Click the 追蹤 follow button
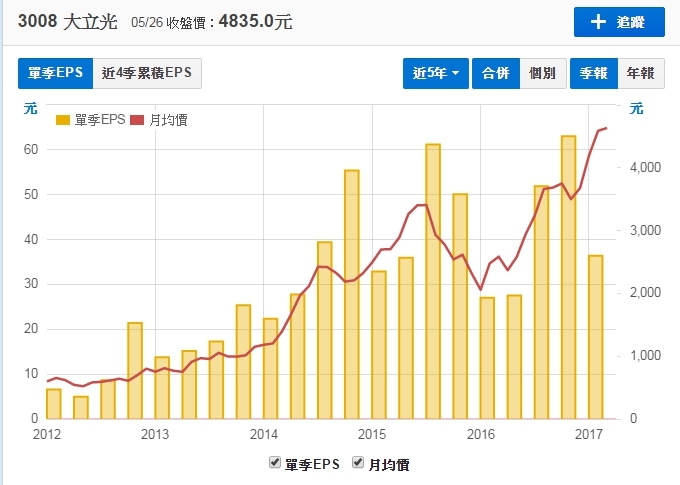 coord(619,22)
